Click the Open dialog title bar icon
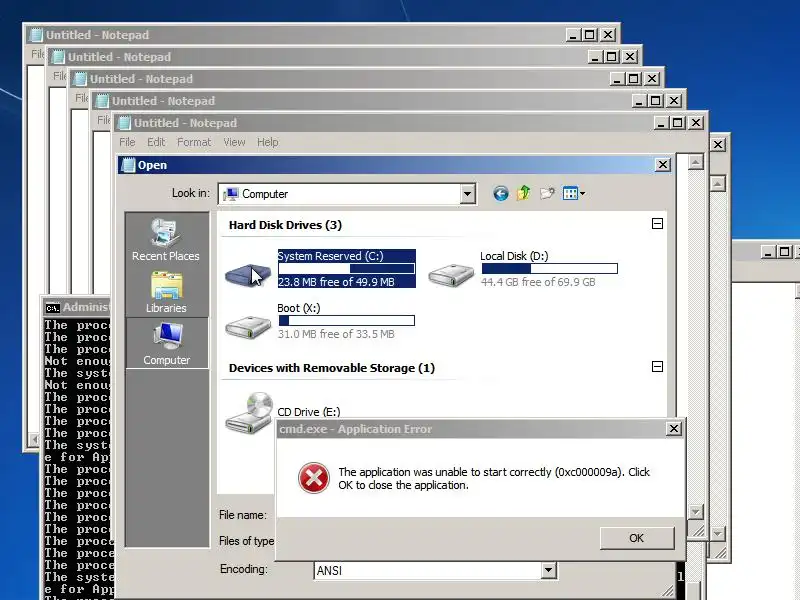 (128, 165)
